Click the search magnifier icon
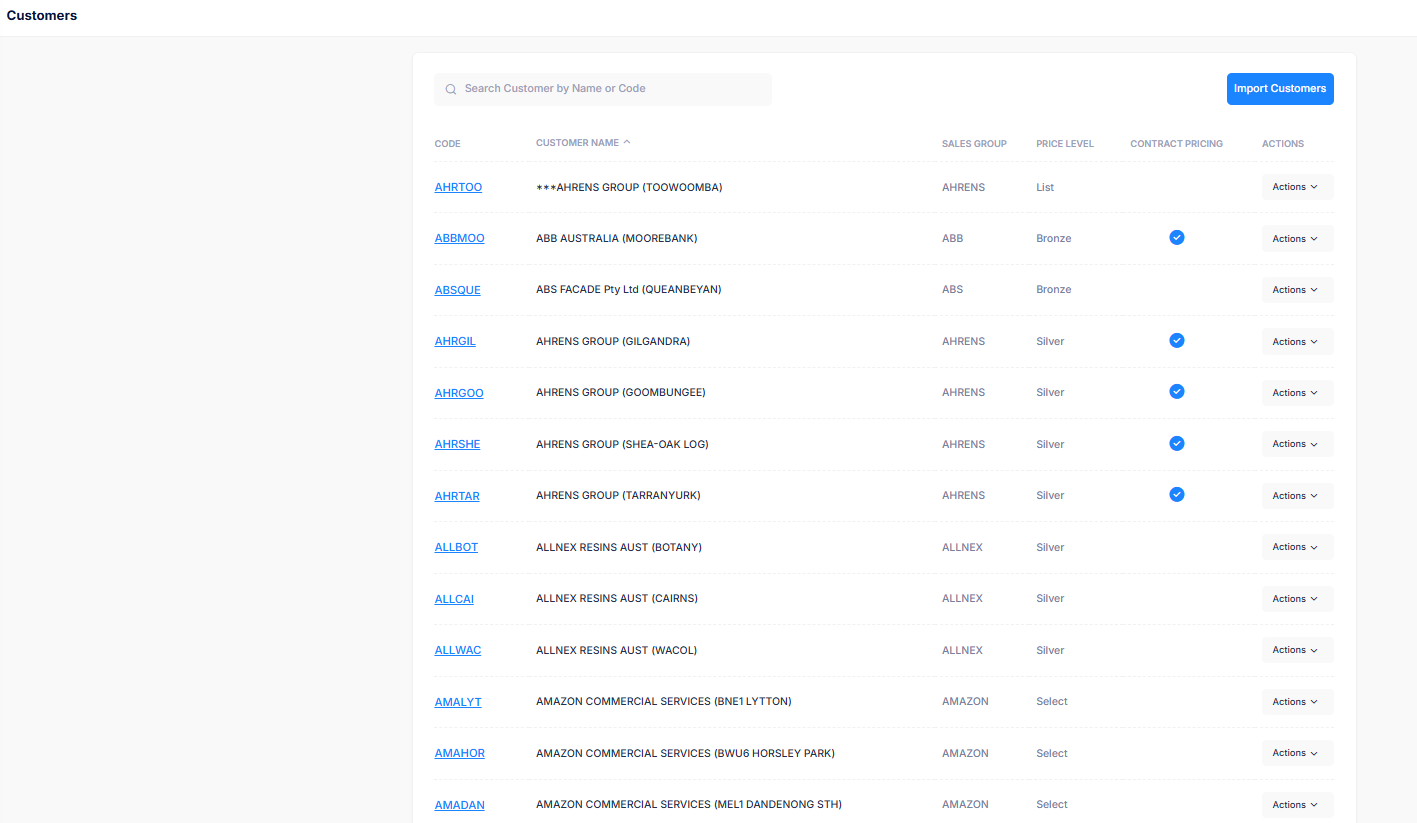 coord(451,89)
